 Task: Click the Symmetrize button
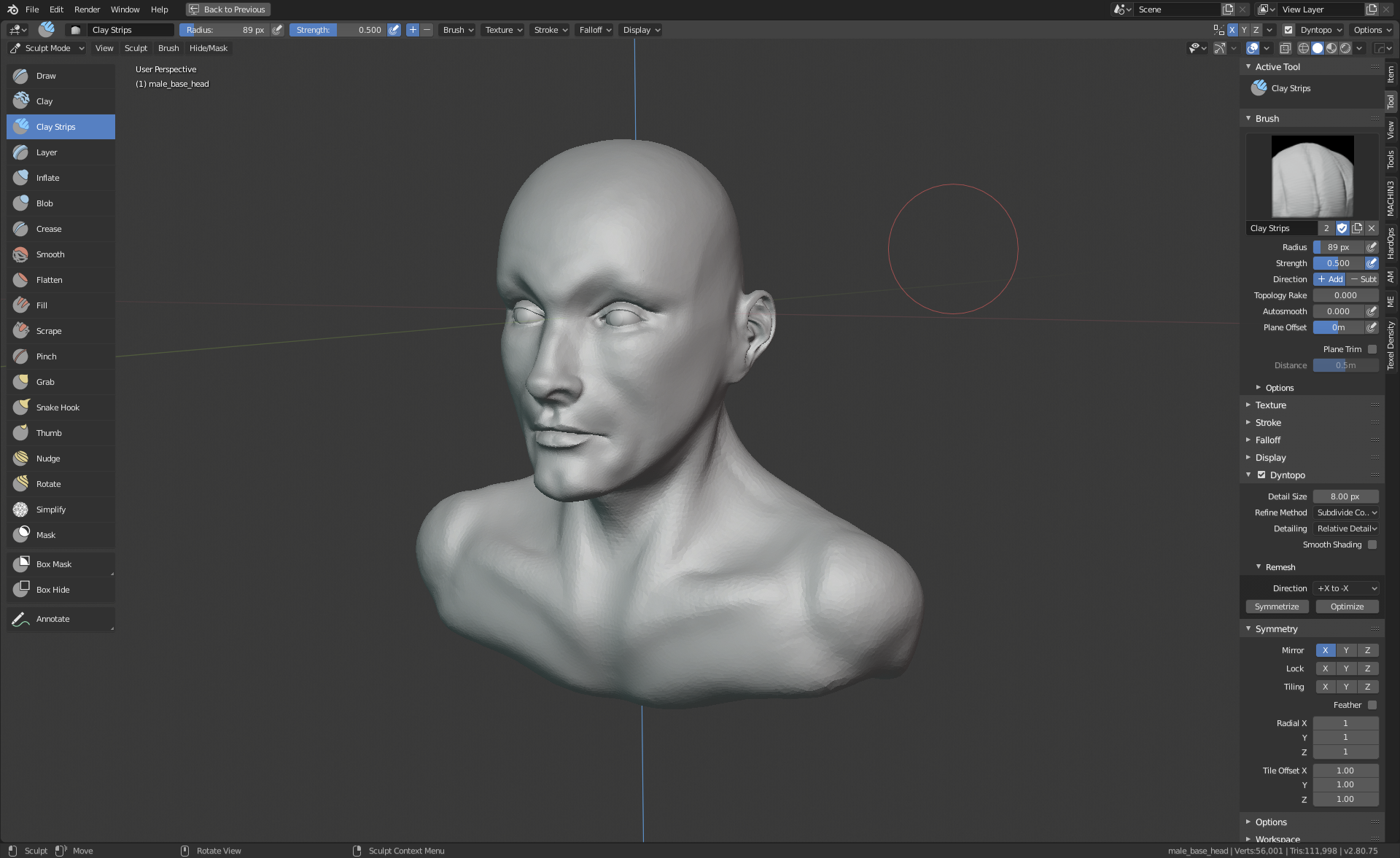pos(1277,607)
